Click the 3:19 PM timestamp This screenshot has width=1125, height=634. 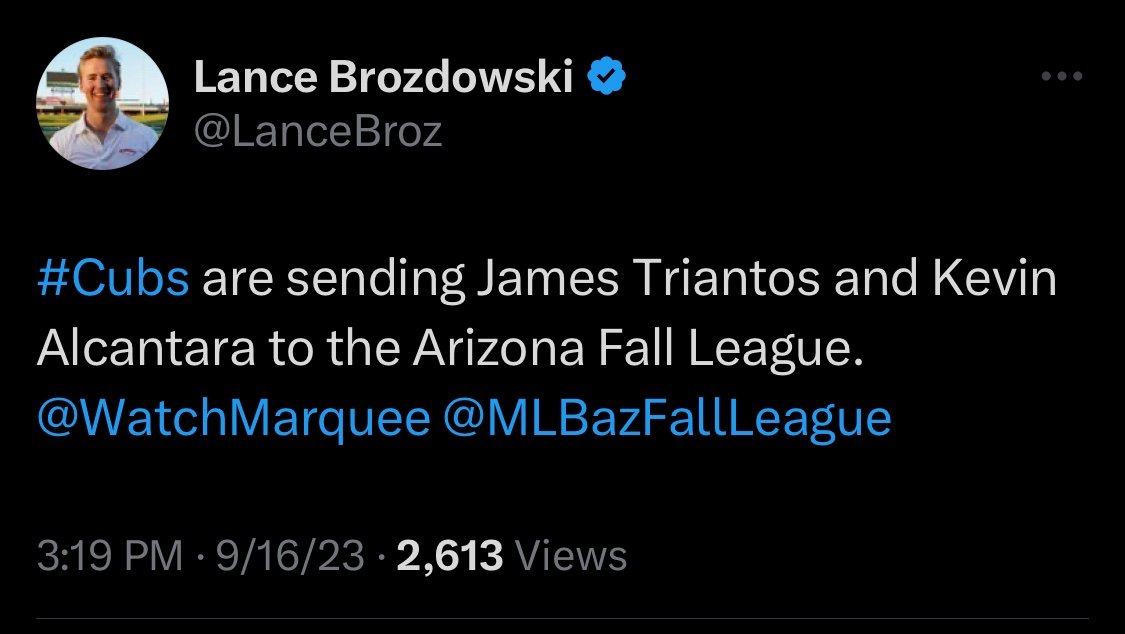pyautogui.click(x=109, y=555)
